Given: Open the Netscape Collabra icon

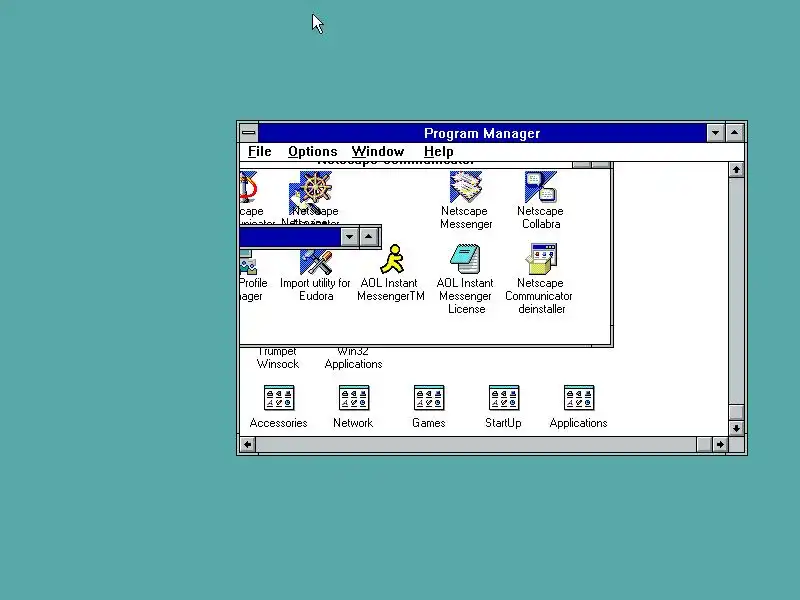Looking at the screenshot, I should pos(541,187).
